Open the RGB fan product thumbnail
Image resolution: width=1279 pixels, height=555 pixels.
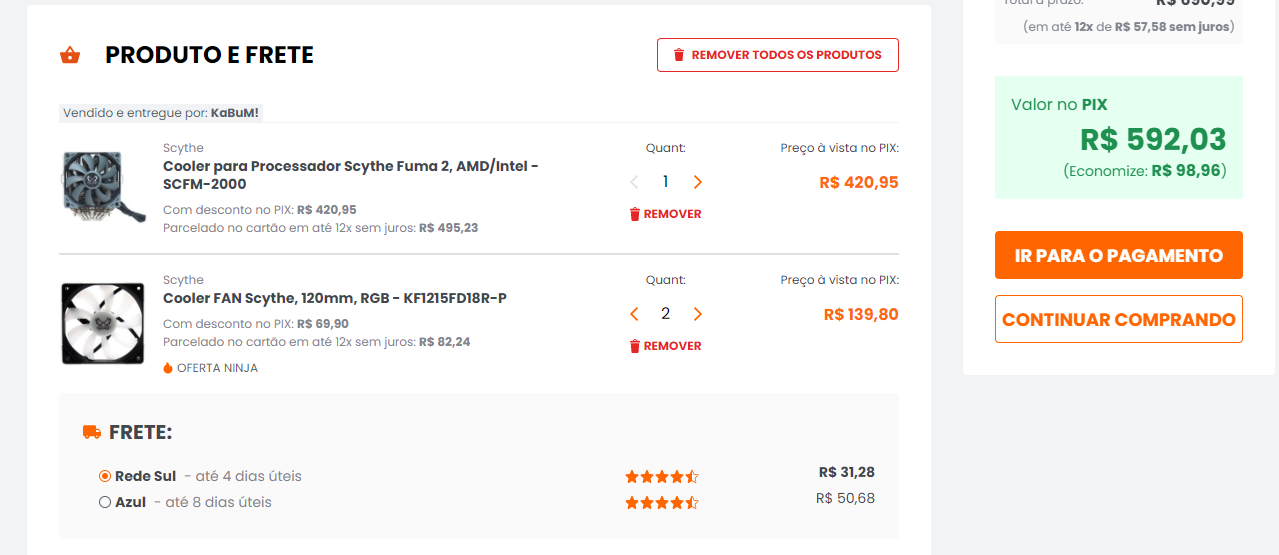point(102,323)
